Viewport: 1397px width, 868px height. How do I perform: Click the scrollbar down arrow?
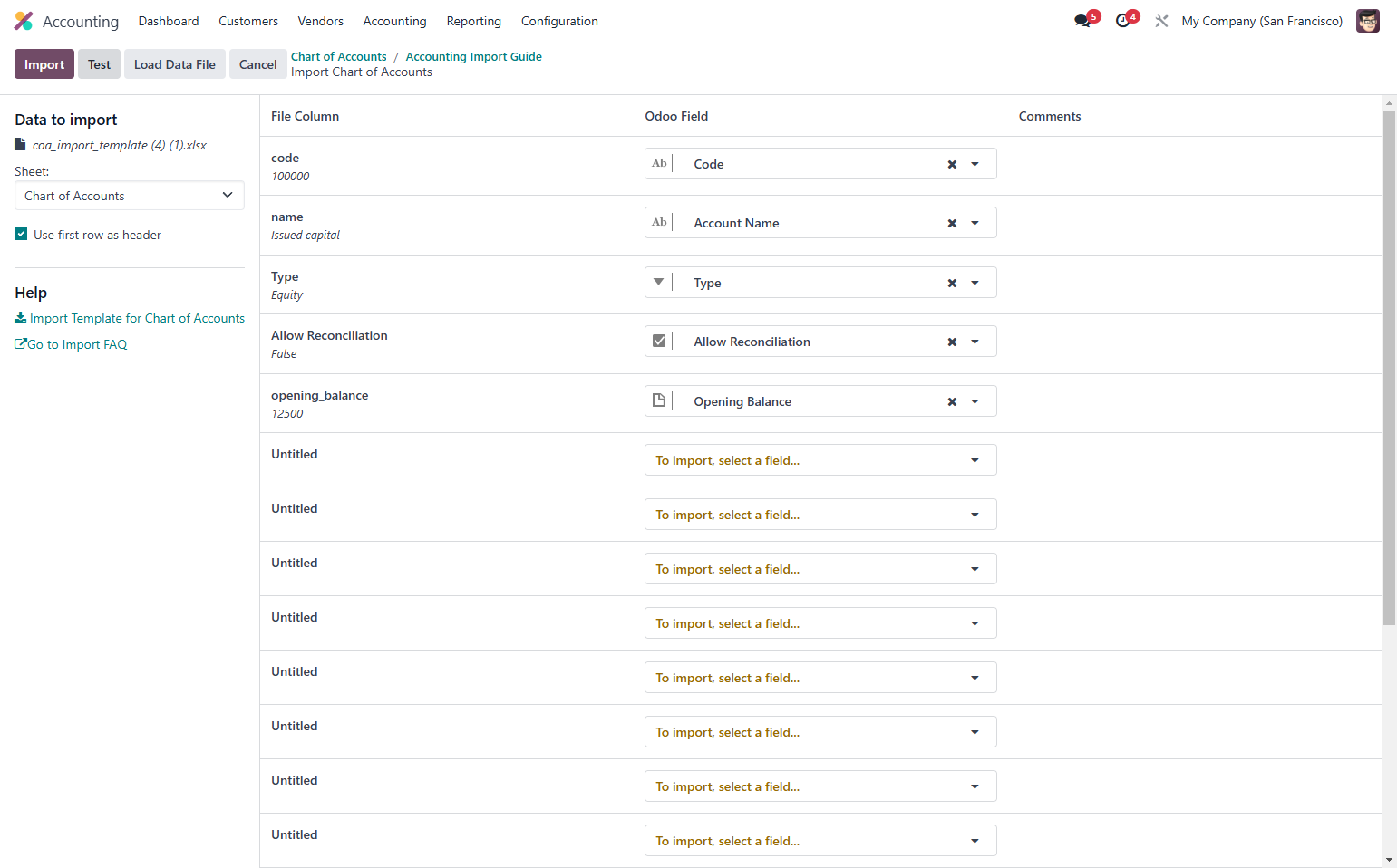click(x=1389, y=860)
